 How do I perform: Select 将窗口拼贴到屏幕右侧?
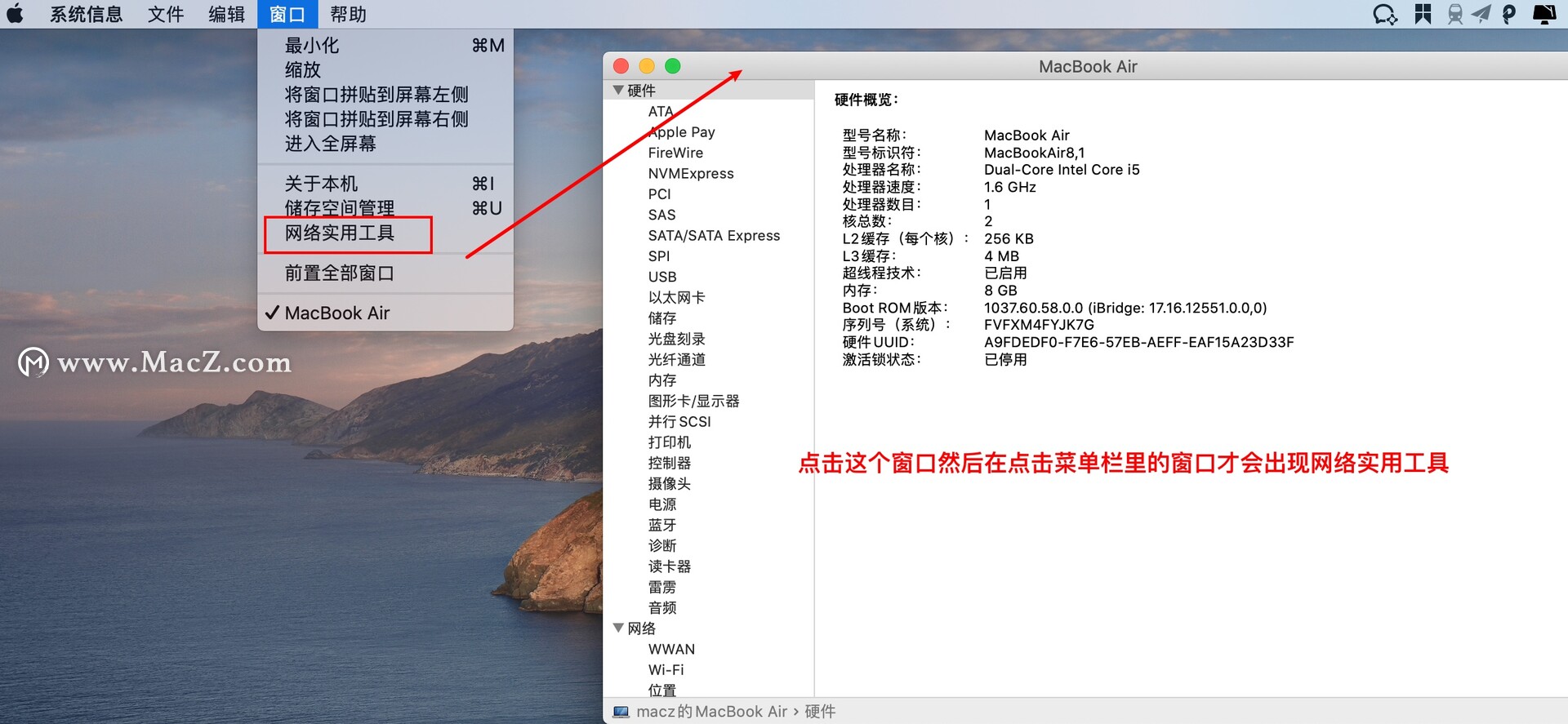click(385, 119)
